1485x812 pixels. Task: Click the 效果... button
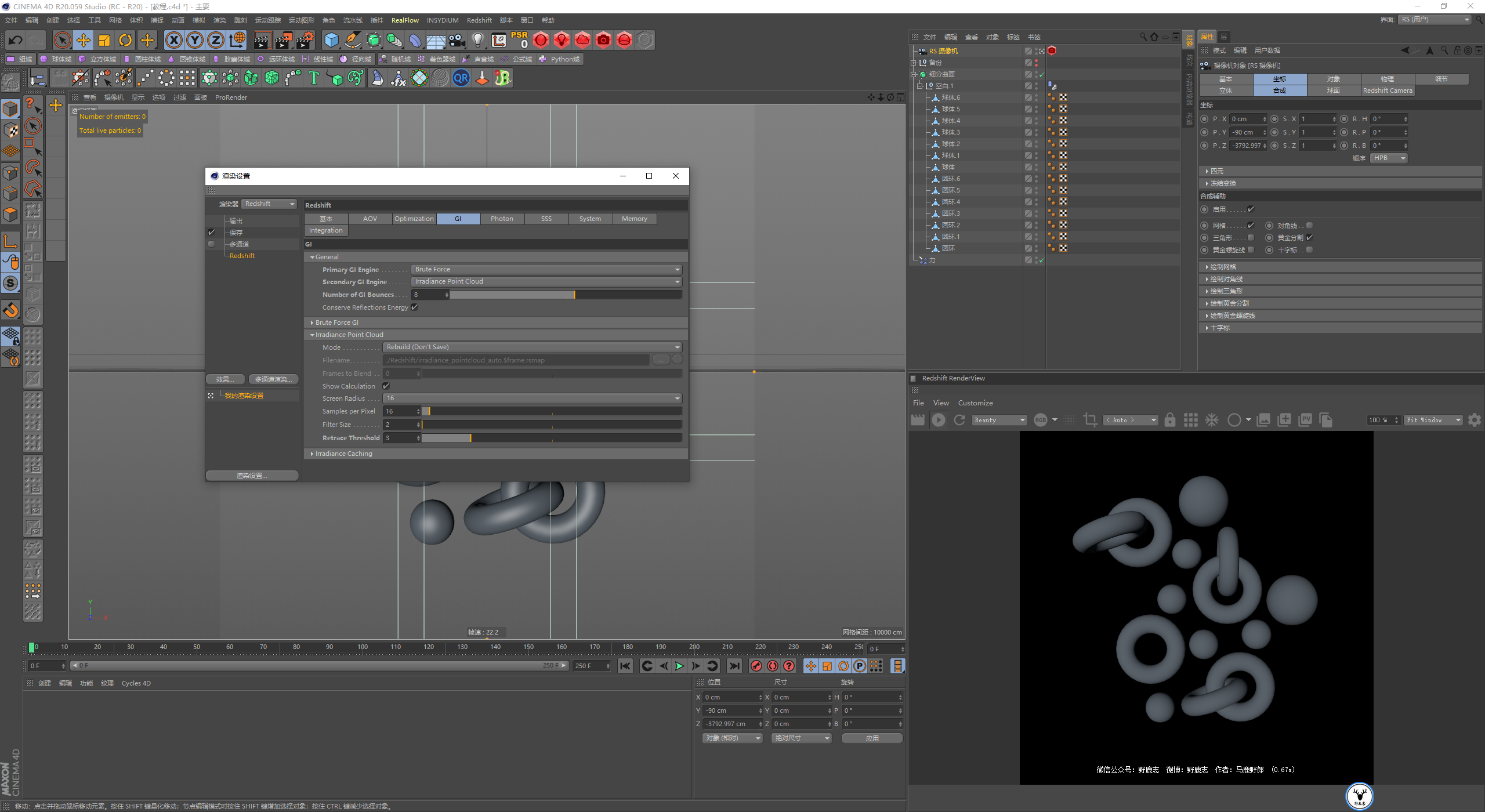point(226,379)
